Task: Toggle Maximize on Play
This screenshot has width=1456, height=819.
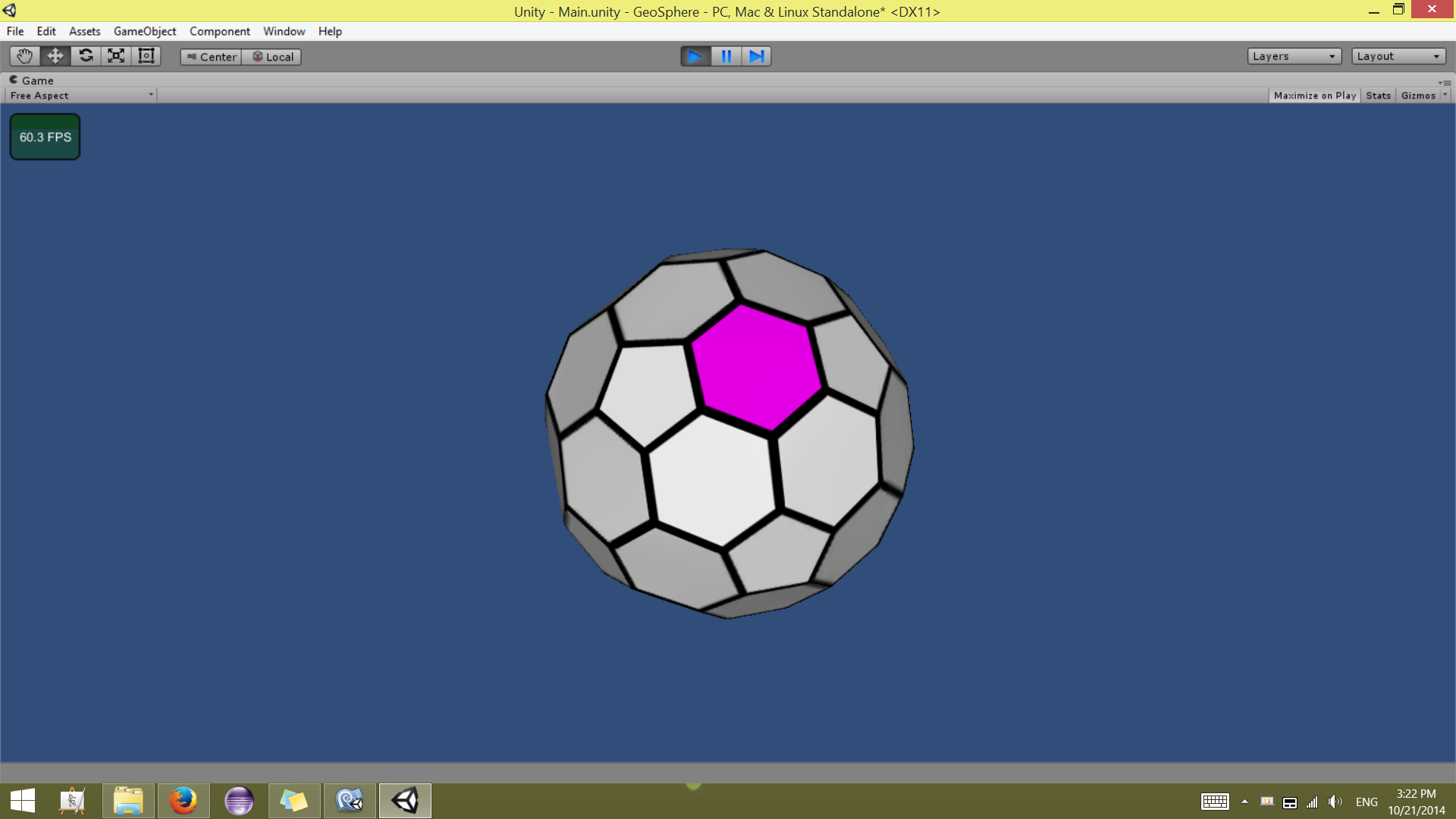Action: click(x=1314, y=96)
